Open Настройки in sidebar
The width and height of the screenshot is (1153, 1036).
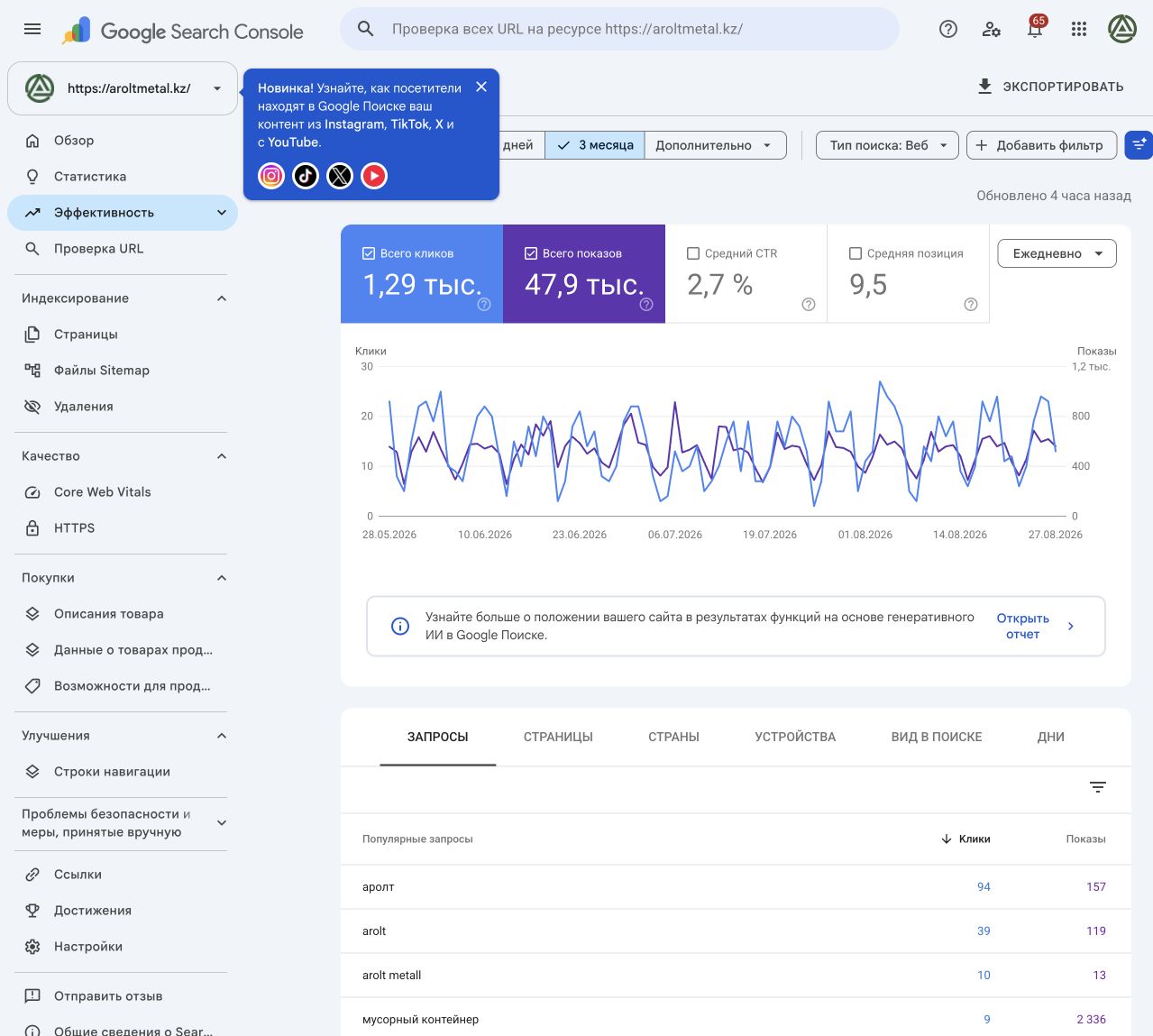(123, 947)
